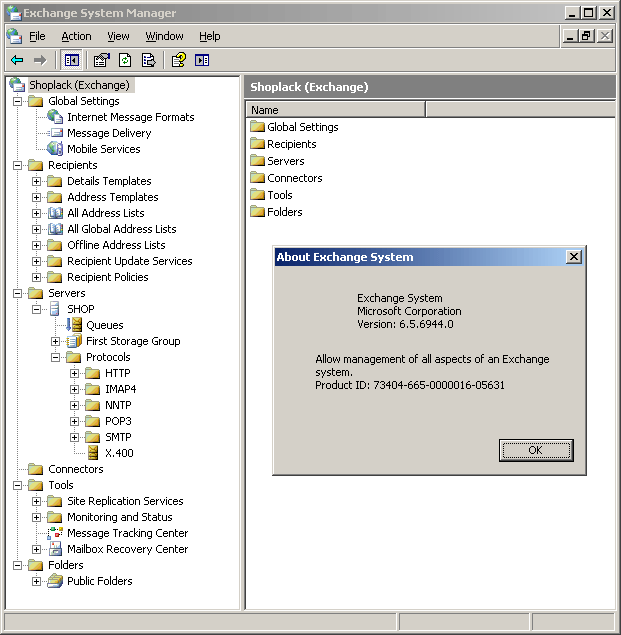Click the Refresh toolbar icon

[x=125, y=60]
